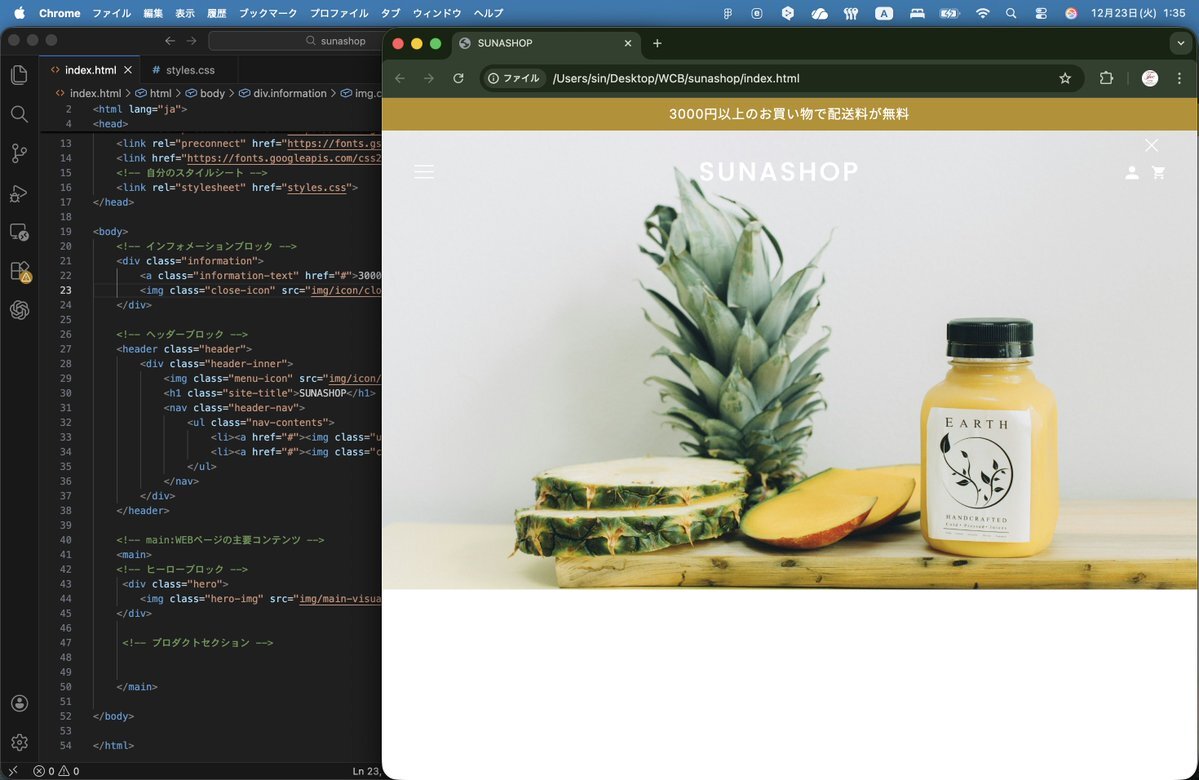The height and width of the screenshot is (780, 1199).
Task: Switch to the styles.css editor tab
Action: 189,70
